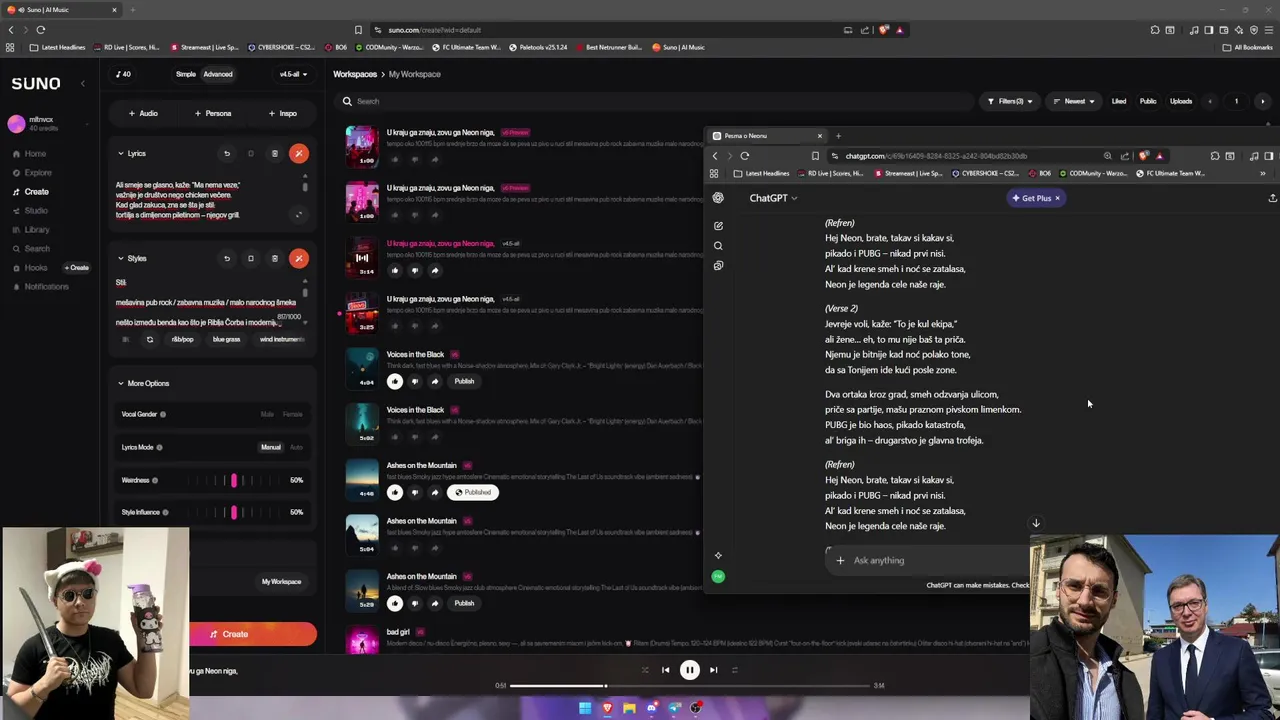The width and height of the screenshot is (1280, 720).
Task: Open the My Workspace selector
Action: click(281, 581)
